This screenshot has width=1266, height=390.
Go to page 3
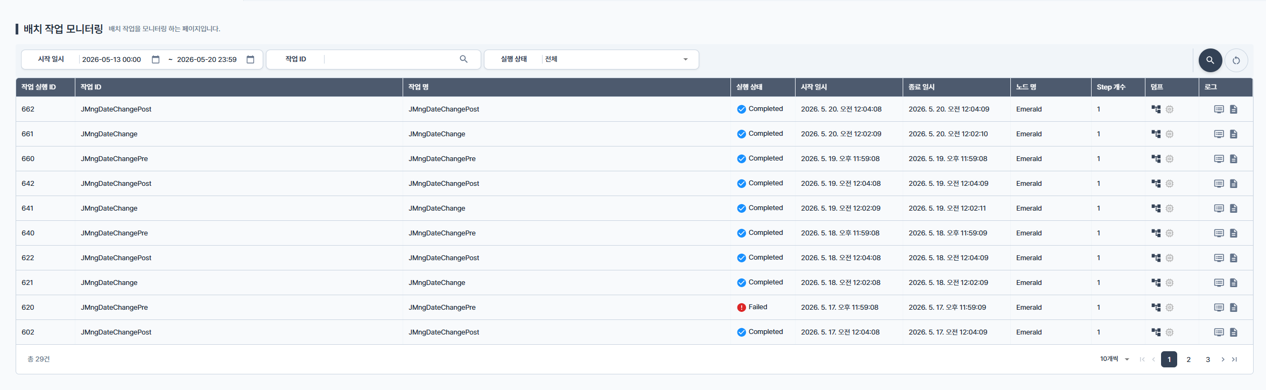click(x=1207, y=359)
